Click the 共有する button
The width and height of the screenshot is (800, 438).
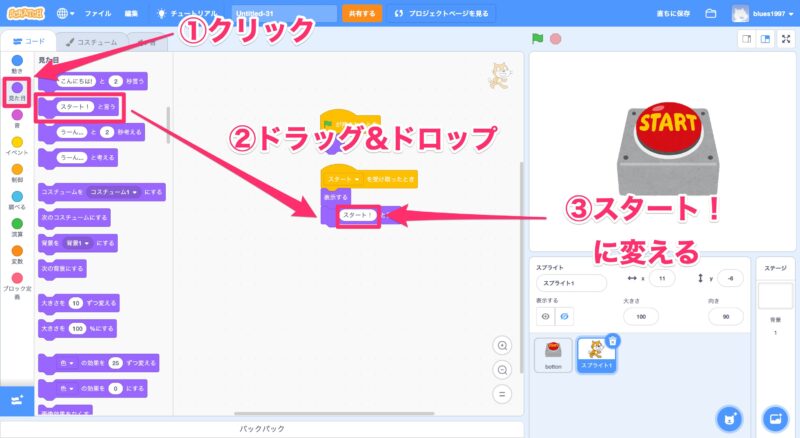(x=361, y=14)
